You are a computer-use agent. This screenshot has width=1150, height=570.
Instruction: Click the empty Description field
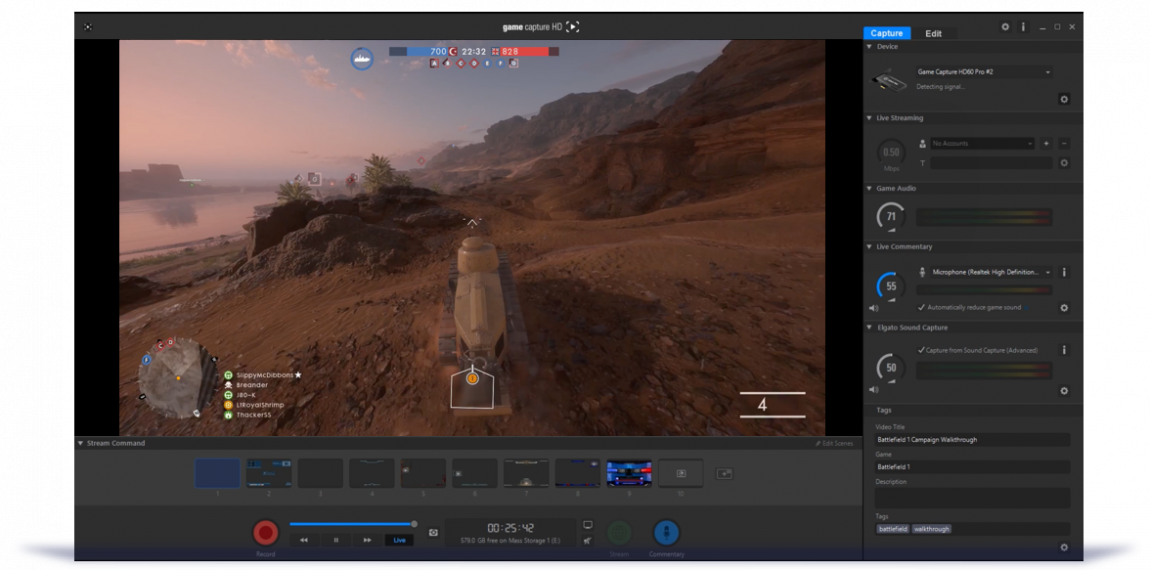click(x=973, y=498)
